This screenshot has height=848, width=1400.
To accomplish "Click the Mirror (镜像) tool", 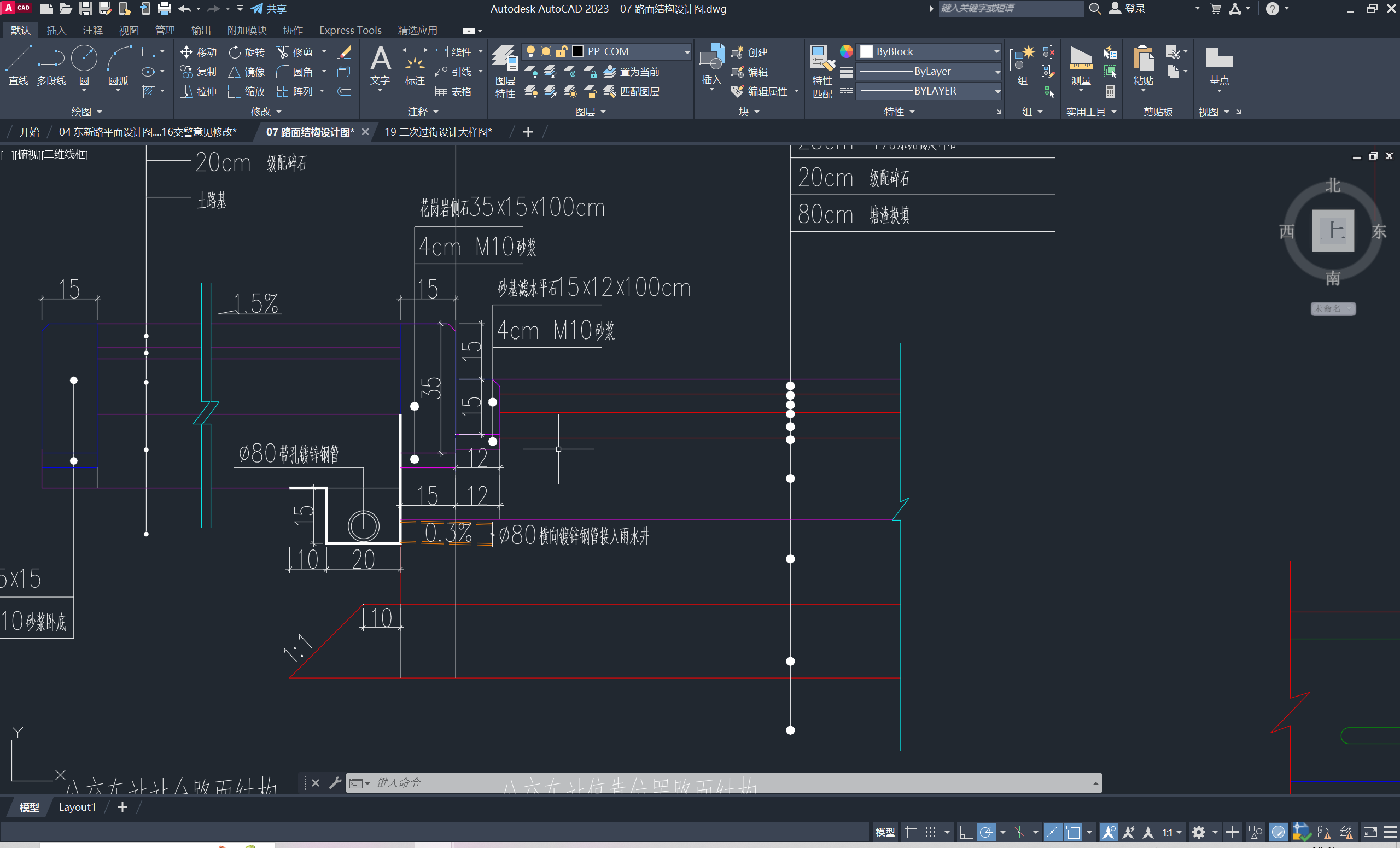I will coord(247,72).
